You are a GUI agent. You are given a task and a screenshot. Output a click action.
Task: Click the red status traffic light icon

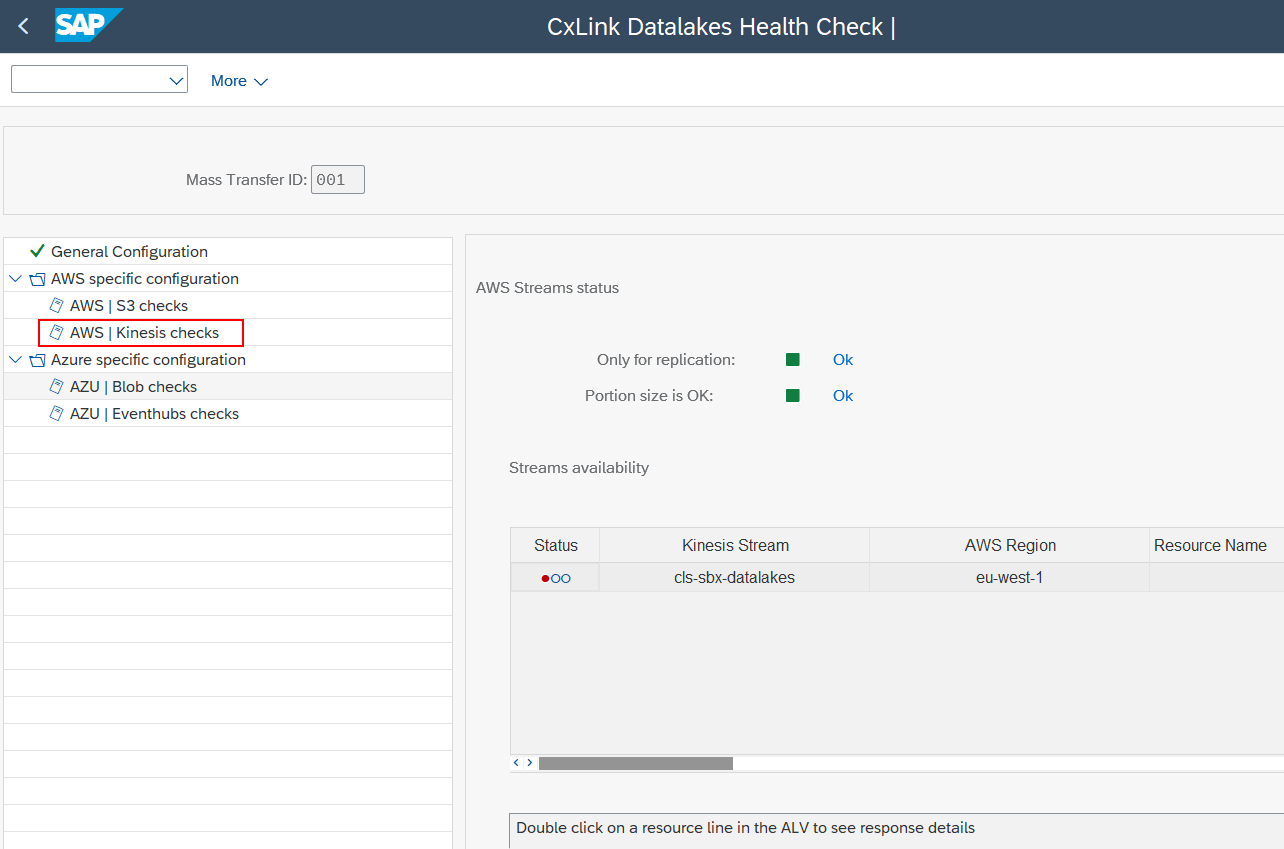[x=556, y=578]
